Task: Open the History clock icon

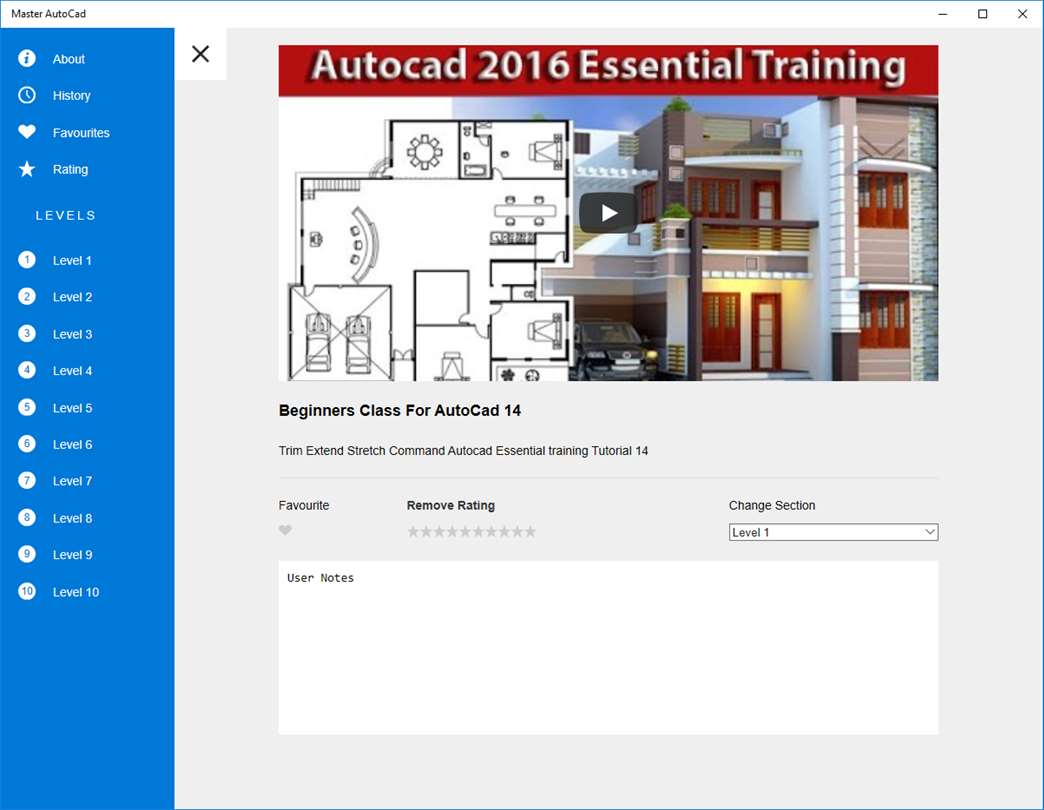Action: click(27, 95)
